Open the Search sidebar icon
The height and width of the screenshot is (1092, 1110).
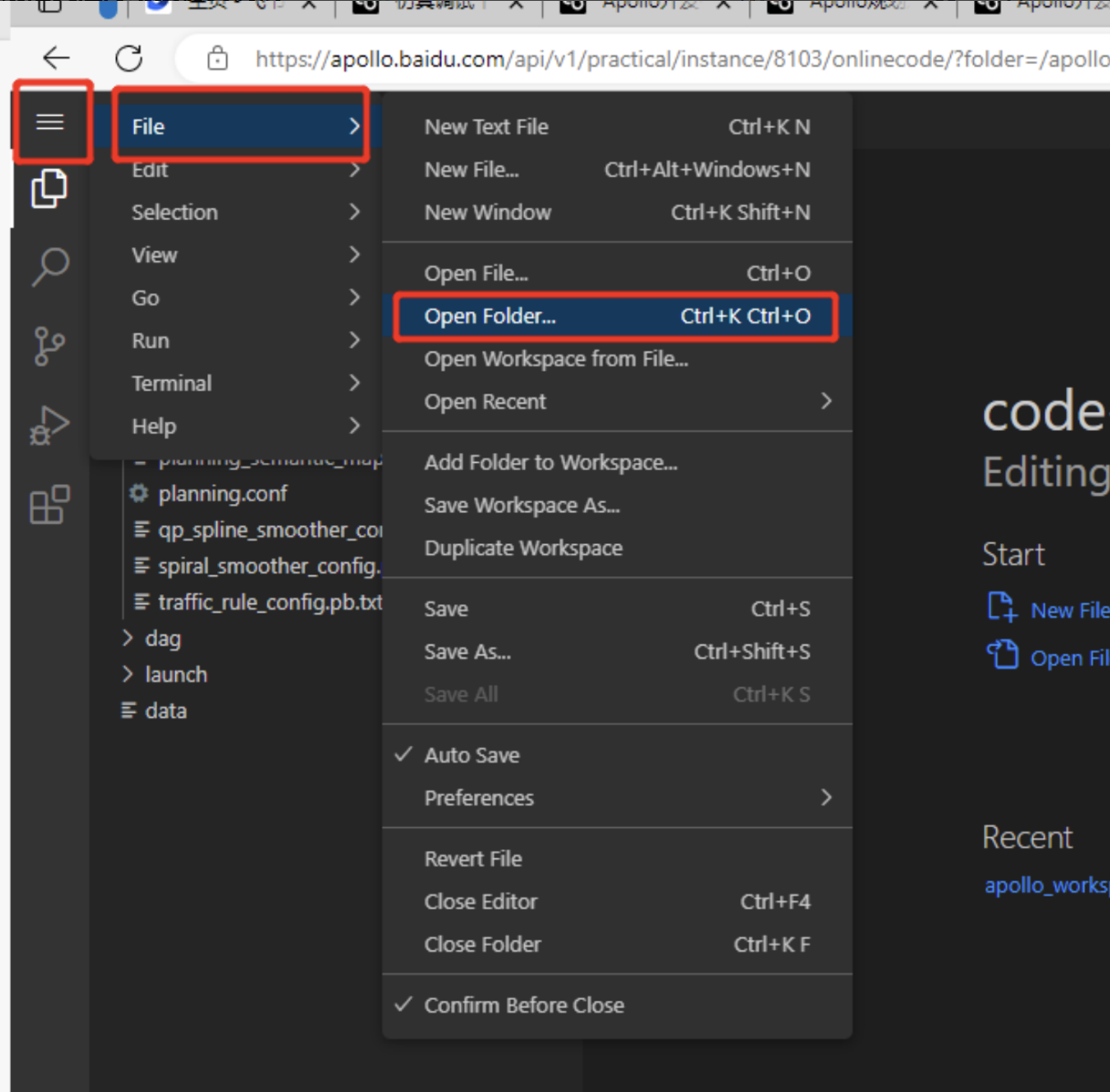pyautogui.click(x=49, y=267)
